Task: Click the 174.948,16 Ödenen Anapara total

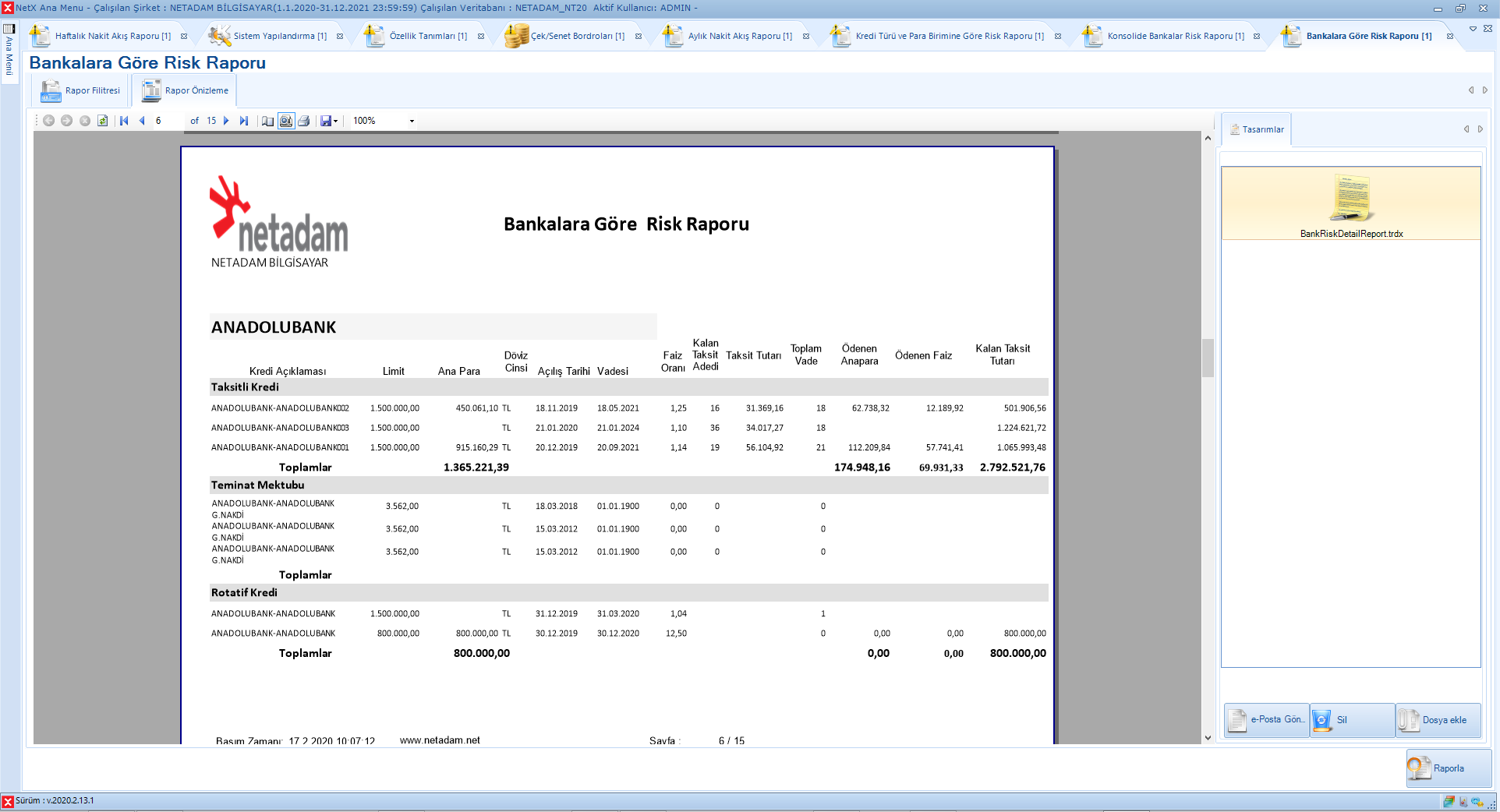Action: (x=862, y=468)
